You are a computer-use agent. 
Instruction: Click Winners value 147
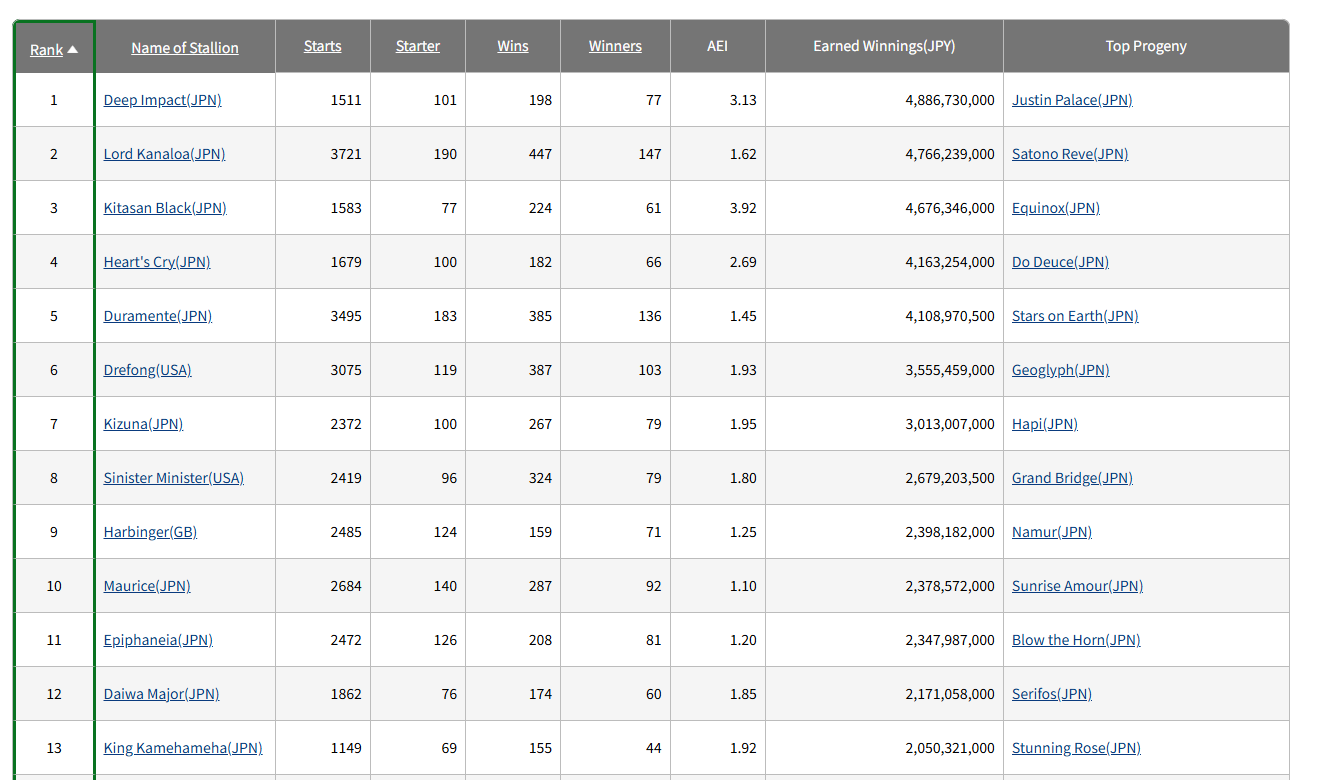[650, 154]
